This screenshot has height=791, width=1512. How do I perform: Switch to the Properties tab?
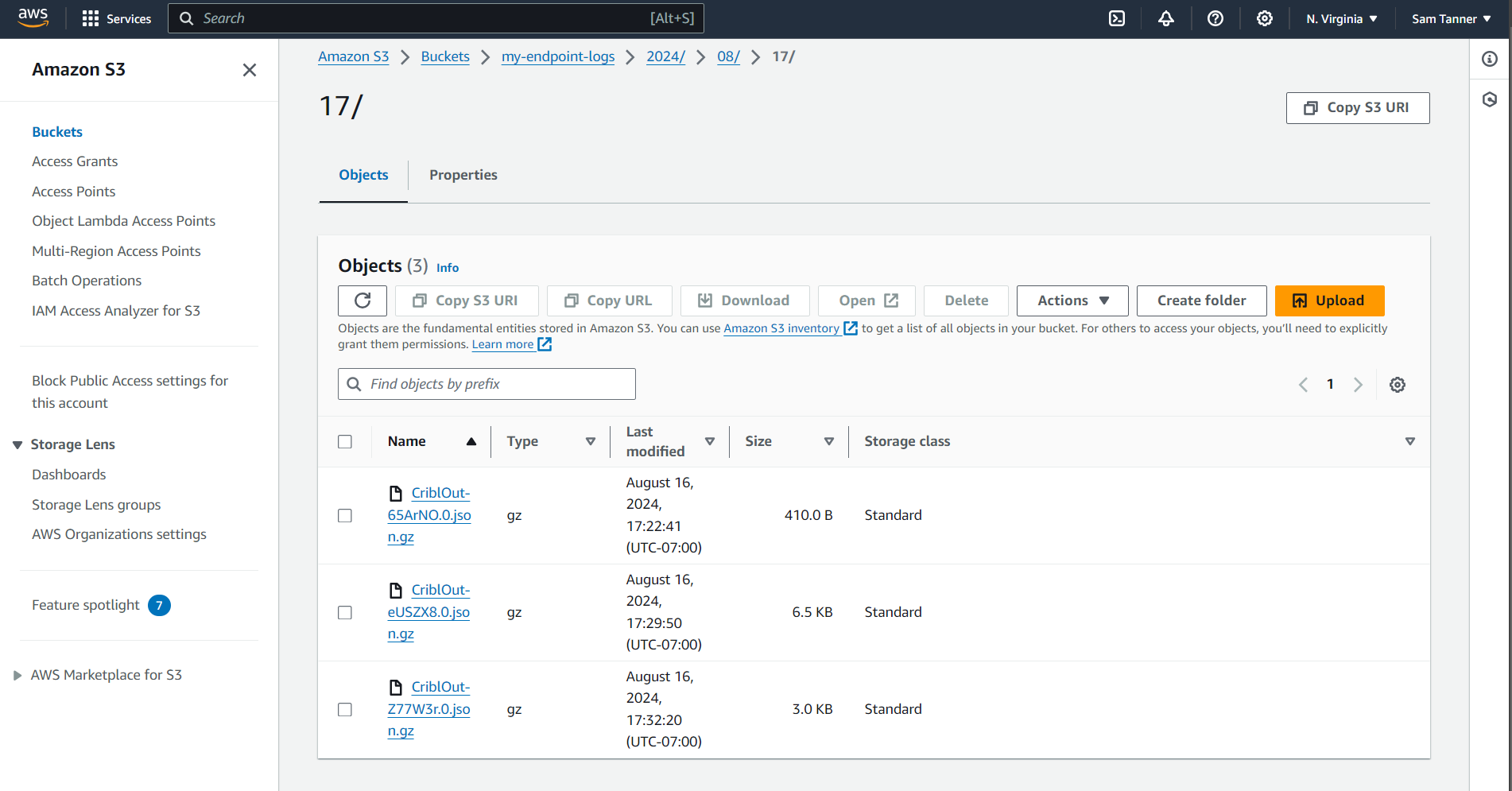463,175
